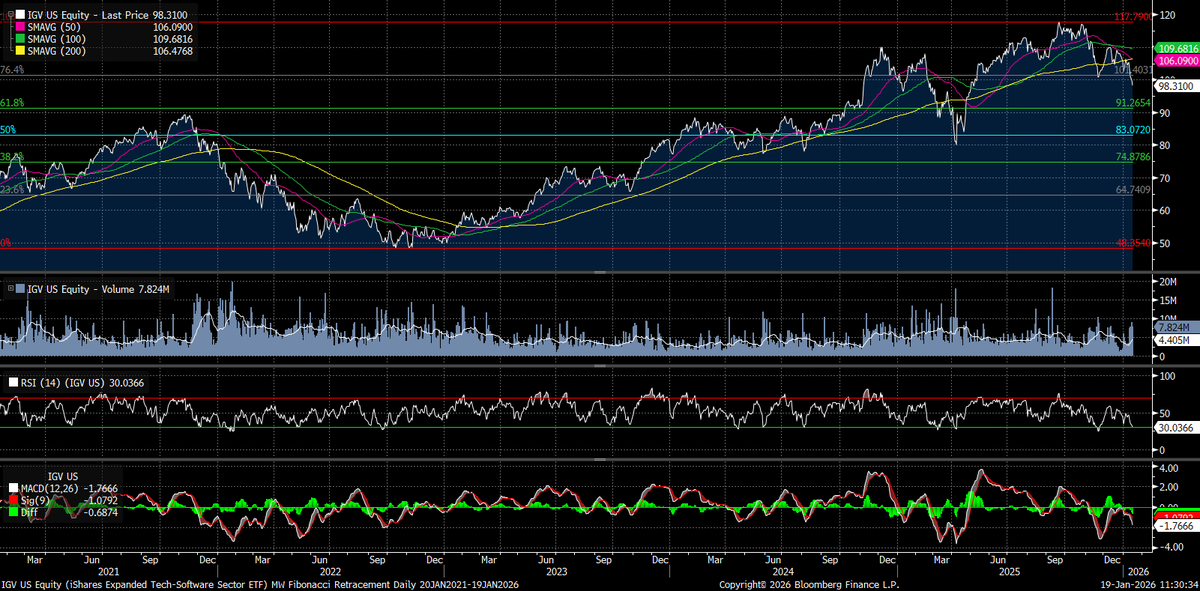Collapse the Volume panel legend expander

(10, 289)
